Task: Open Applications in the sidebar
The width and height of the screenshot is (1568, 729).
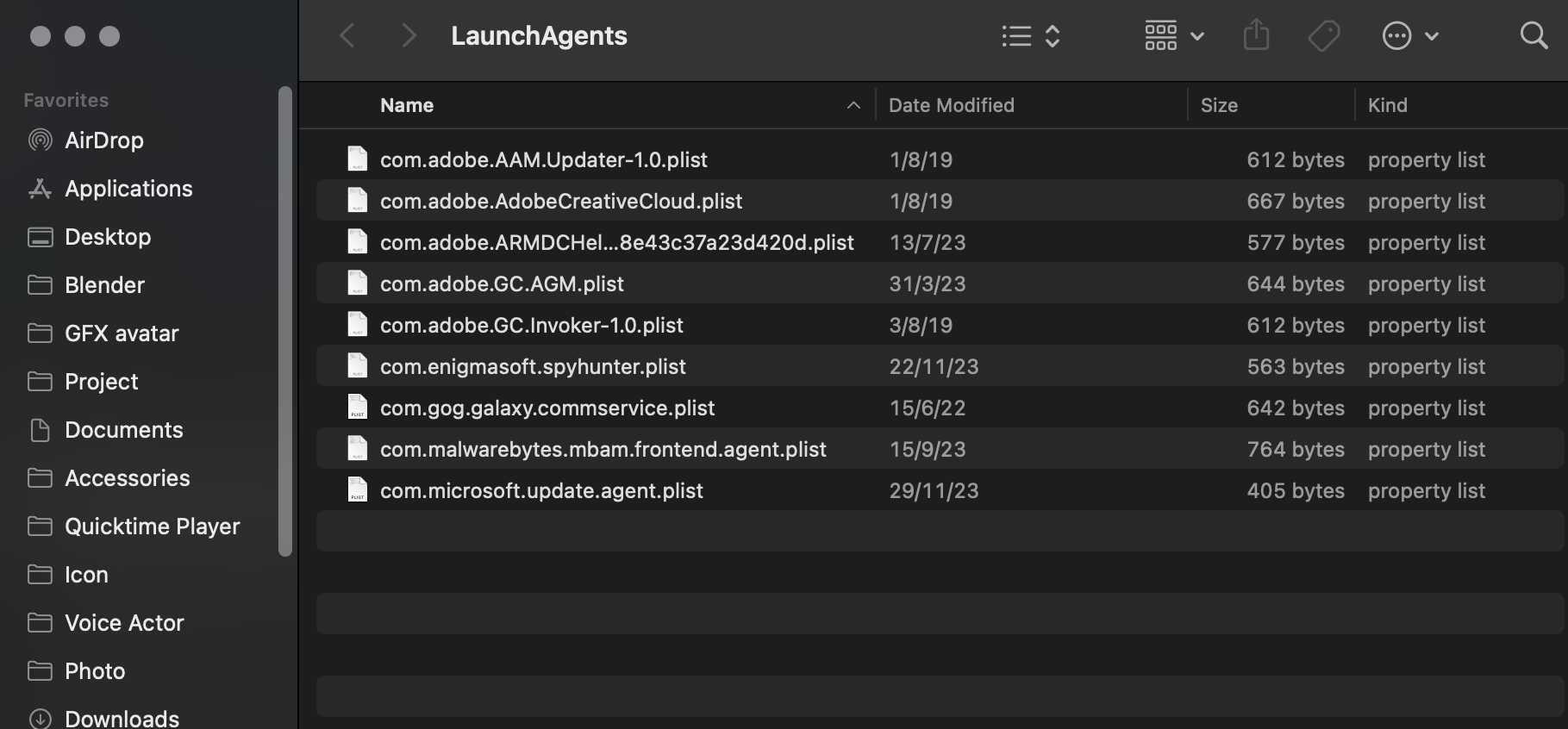Action: tap(128, 189)
